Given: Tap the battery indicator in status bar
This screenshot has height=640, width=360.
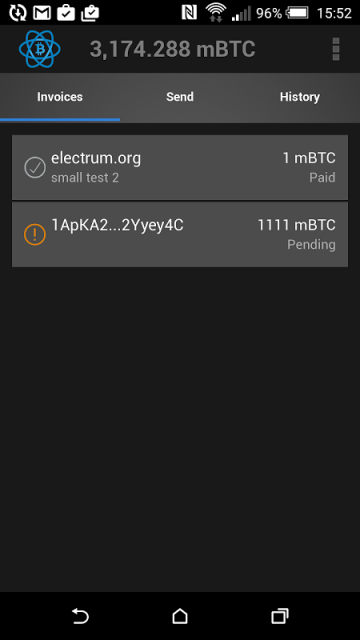Looking at the screenshot, I should (x=297, y=13).
